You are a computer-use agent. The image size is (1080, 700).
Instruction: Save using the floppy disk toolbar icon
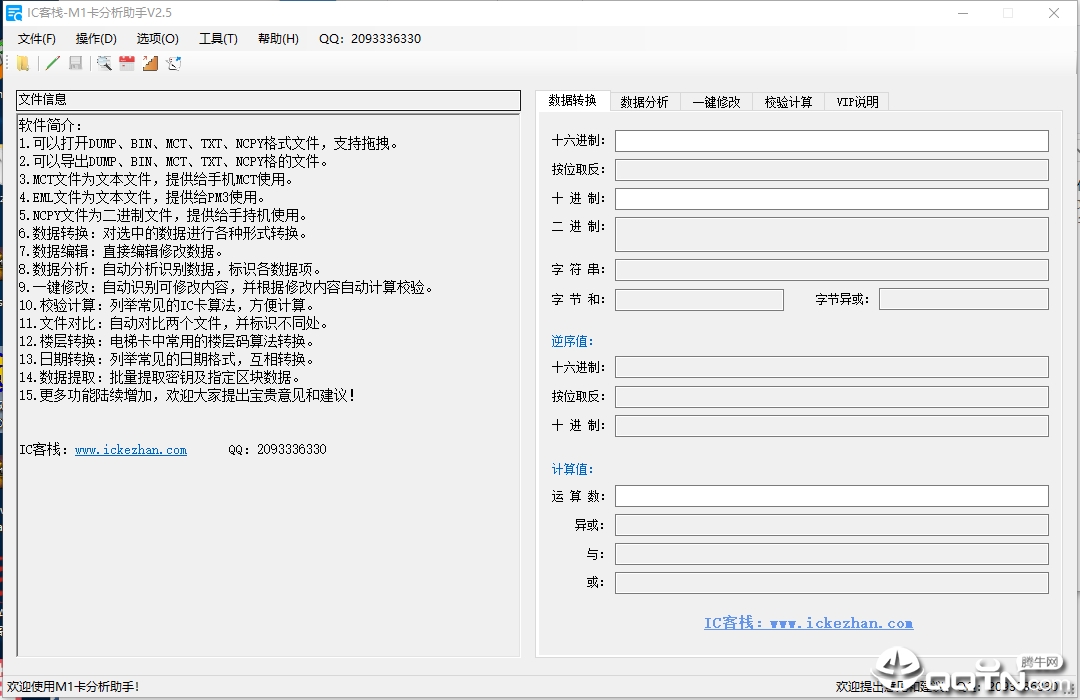74,63
